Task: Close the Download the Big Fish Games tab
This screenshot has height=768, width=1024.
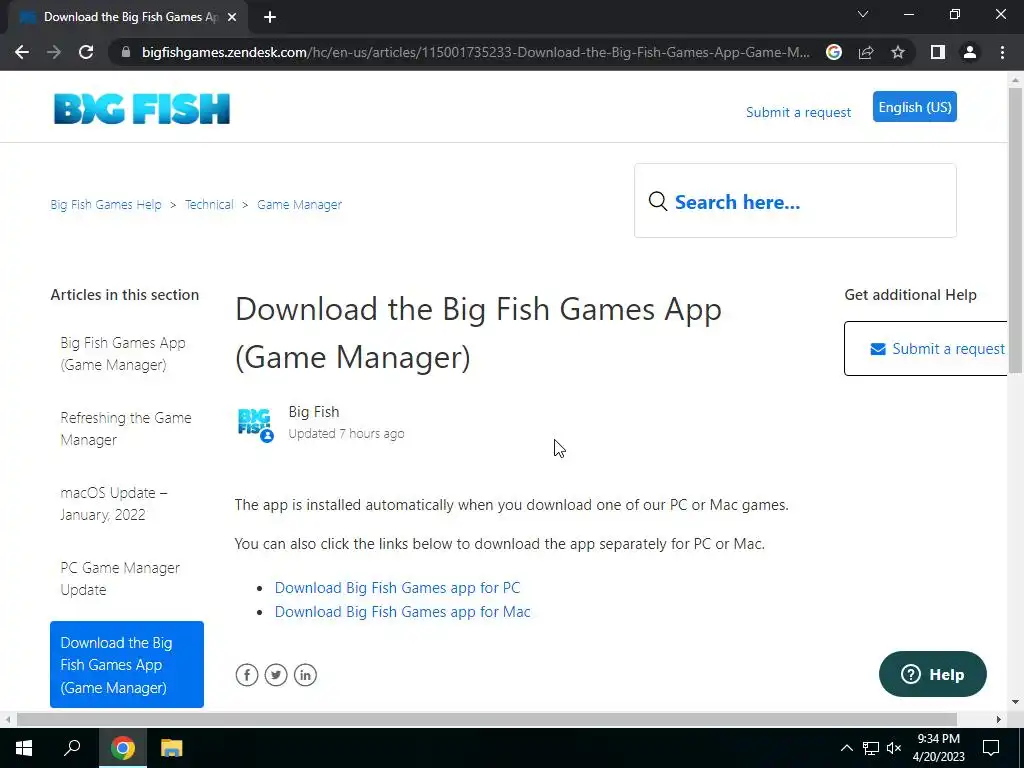Action: point(232,17)
